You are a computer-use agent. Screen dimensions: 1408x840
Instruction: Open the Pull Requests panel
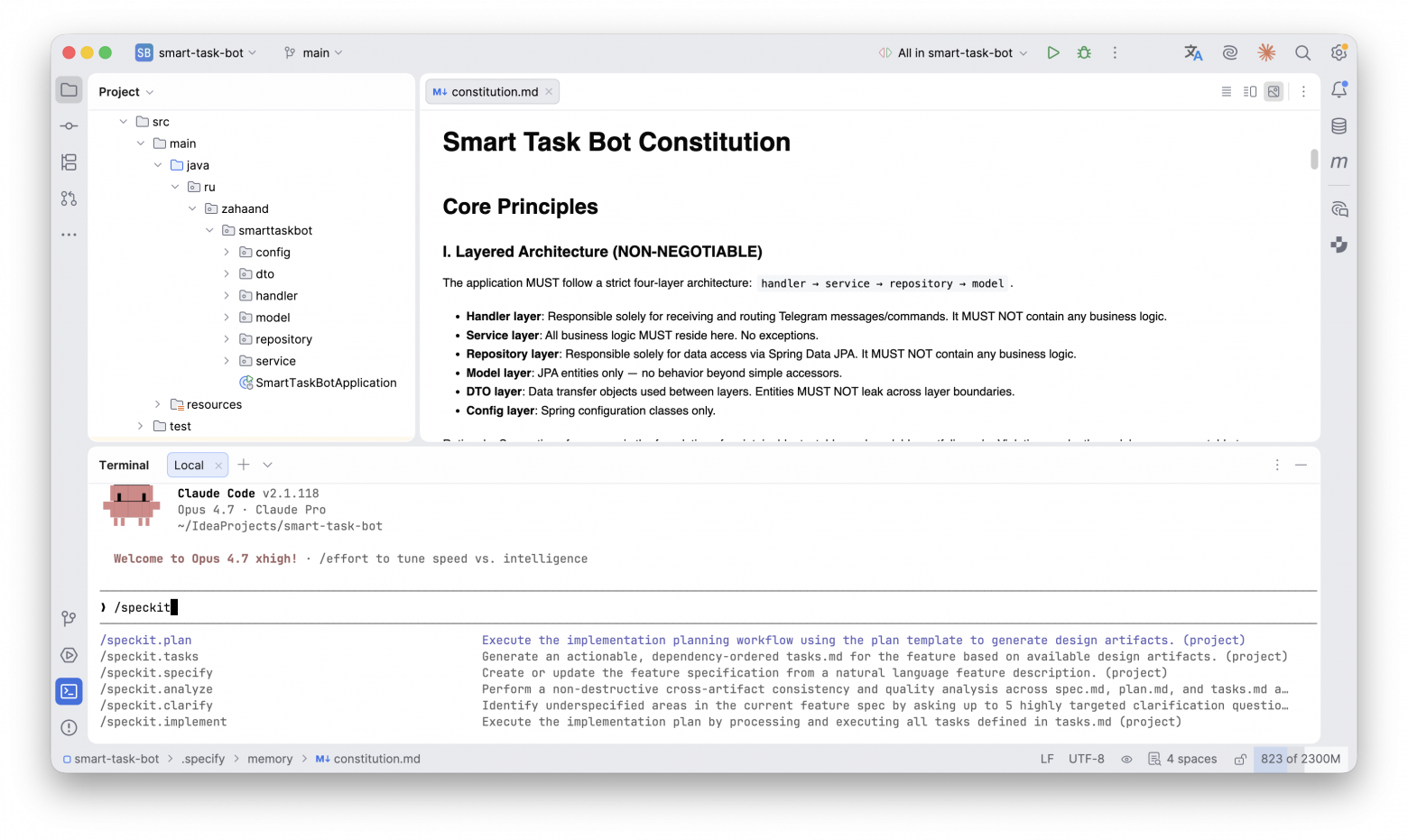[x=69, y=198]
